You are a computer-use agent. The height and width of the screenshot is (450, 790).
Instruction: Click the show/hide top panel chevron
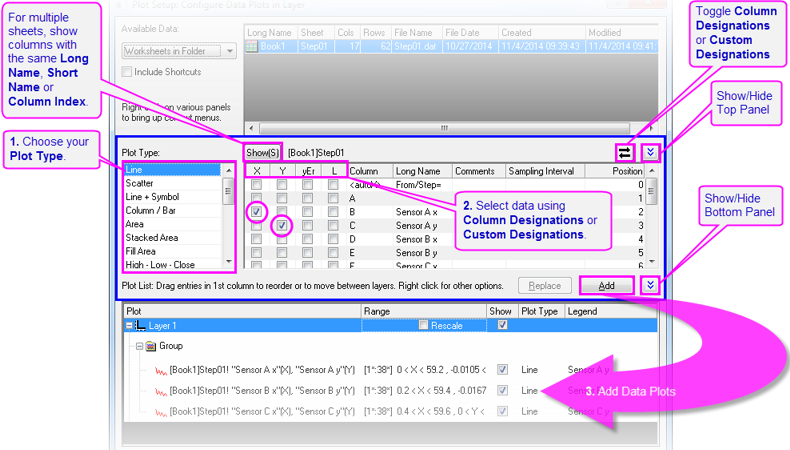coord(651,152)
